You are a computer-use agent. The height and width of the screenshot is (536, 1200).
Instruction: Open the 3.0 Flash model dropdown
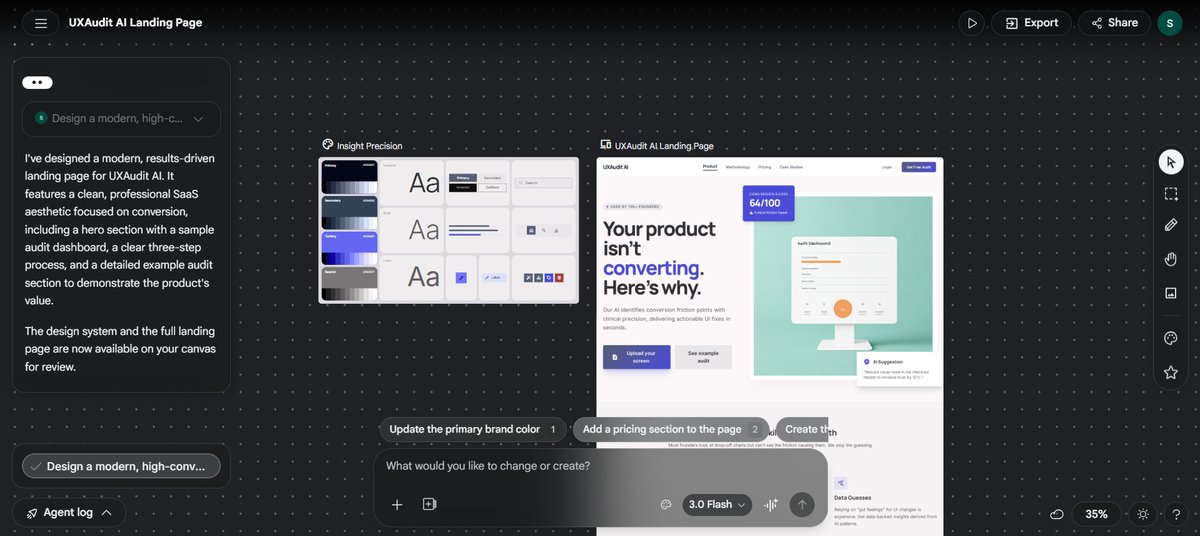[x=718, y=505]
